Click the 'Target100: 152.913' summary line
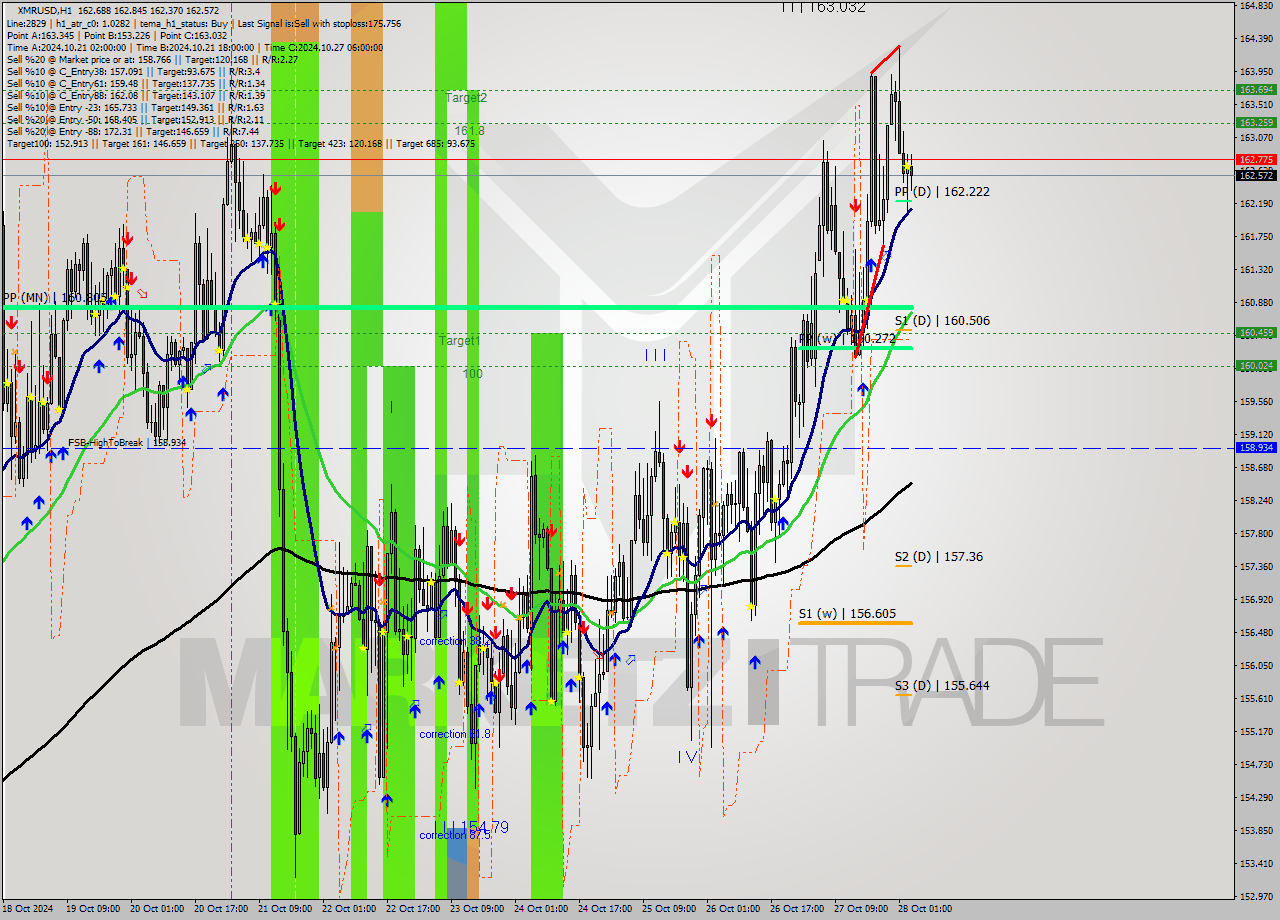This screenshot has width=1280, height=920. pyautogui.click(x=240, y=143)
